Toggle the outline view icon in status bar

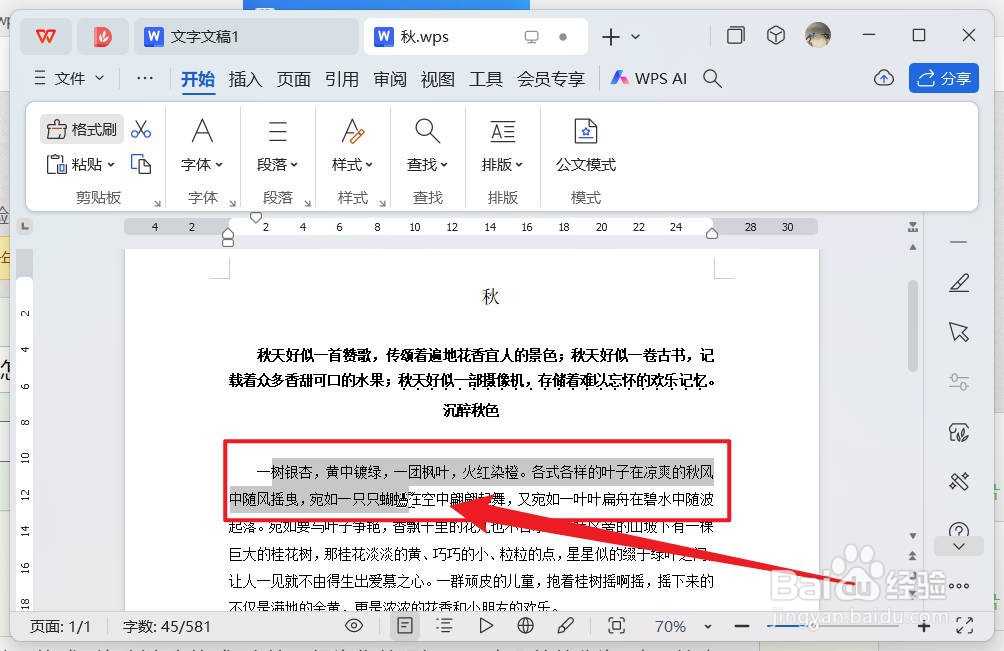[445, 626]
